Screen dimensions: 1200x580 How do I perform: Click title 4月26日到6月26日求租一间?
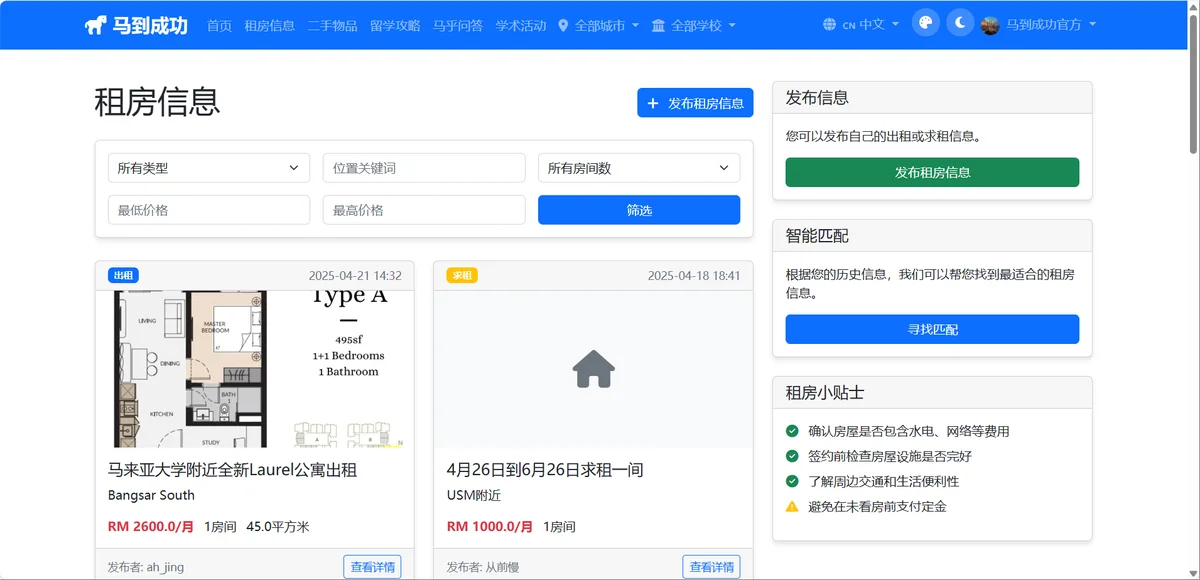[545, 469]
